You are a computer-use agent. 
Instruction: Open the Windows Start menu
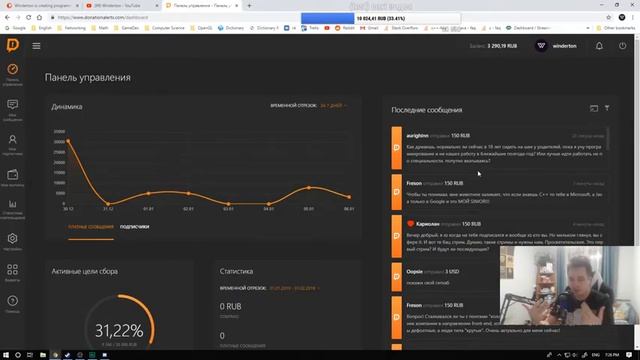click(x=6, y=355)
